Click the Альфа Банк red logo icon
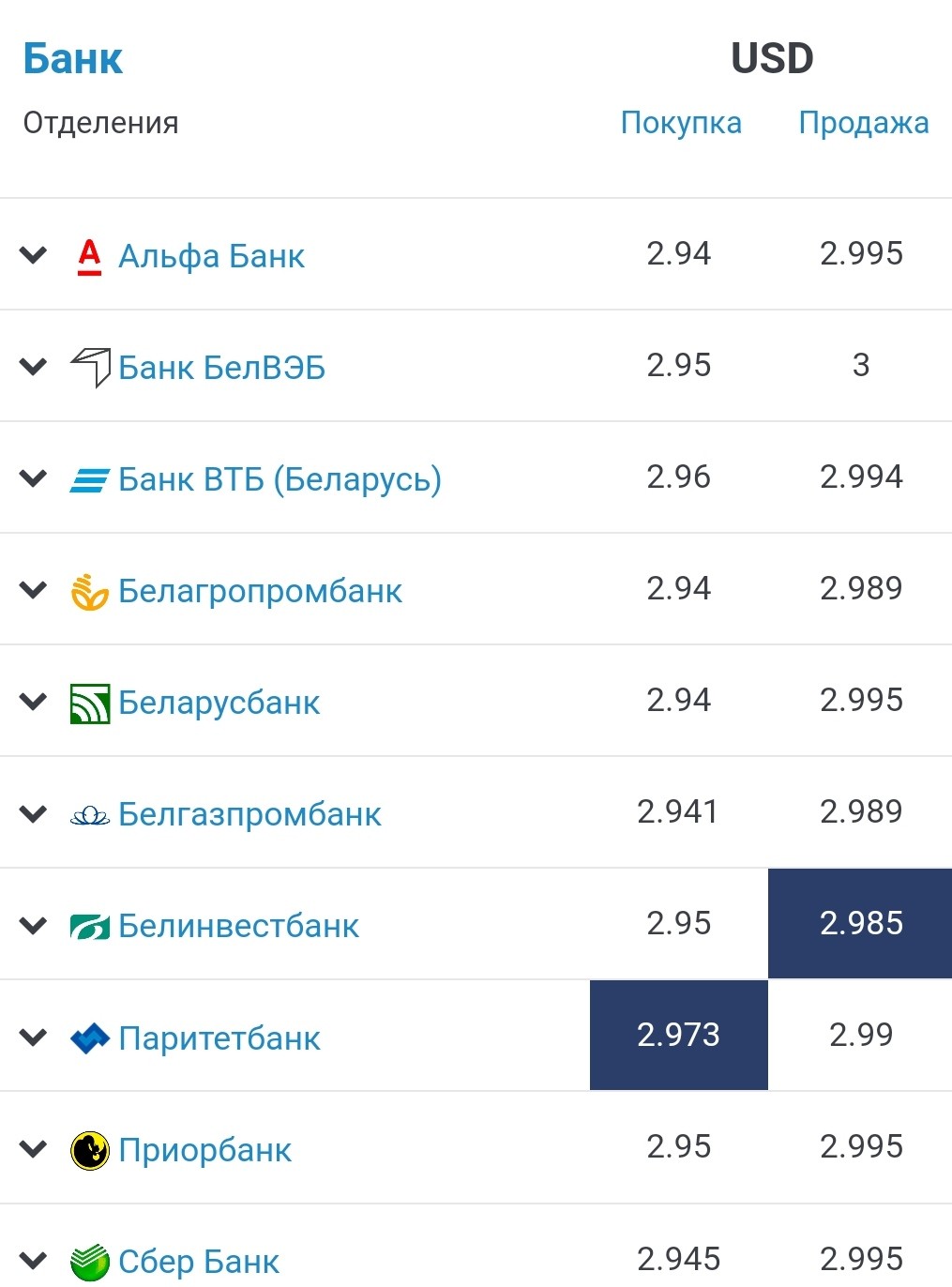Viewport: 952px width, 1287px height. click(x=89, y=255)
